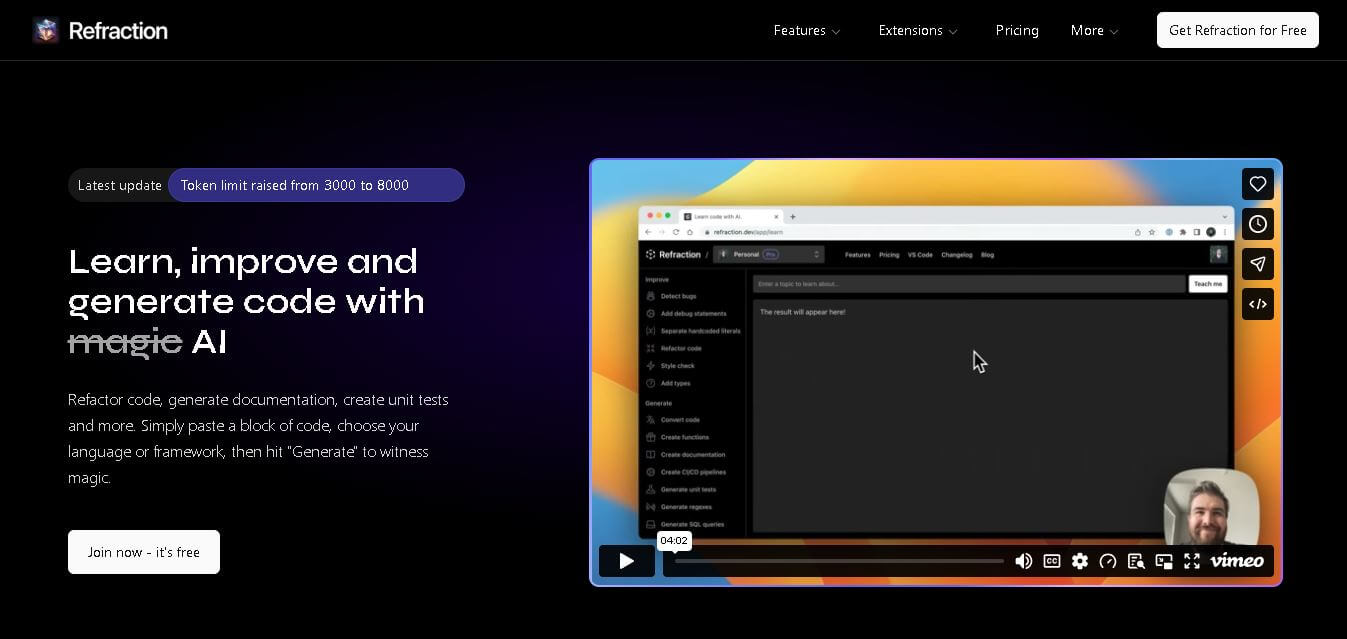Click the 04:02 video duration label
This screenshot has width=1347, height=639.
coord(674,540)
